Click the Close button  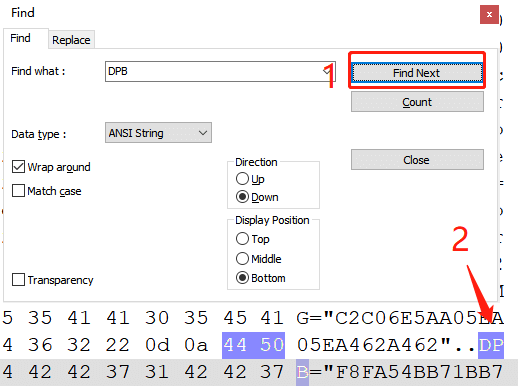coord(417,160)
